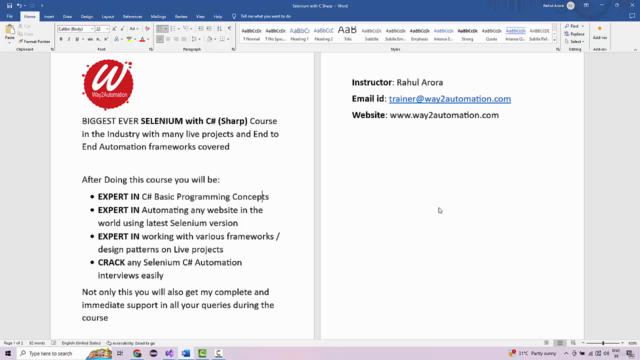Open the font size dropdown
The image size is (640, 360).
(x=107, y=29)
